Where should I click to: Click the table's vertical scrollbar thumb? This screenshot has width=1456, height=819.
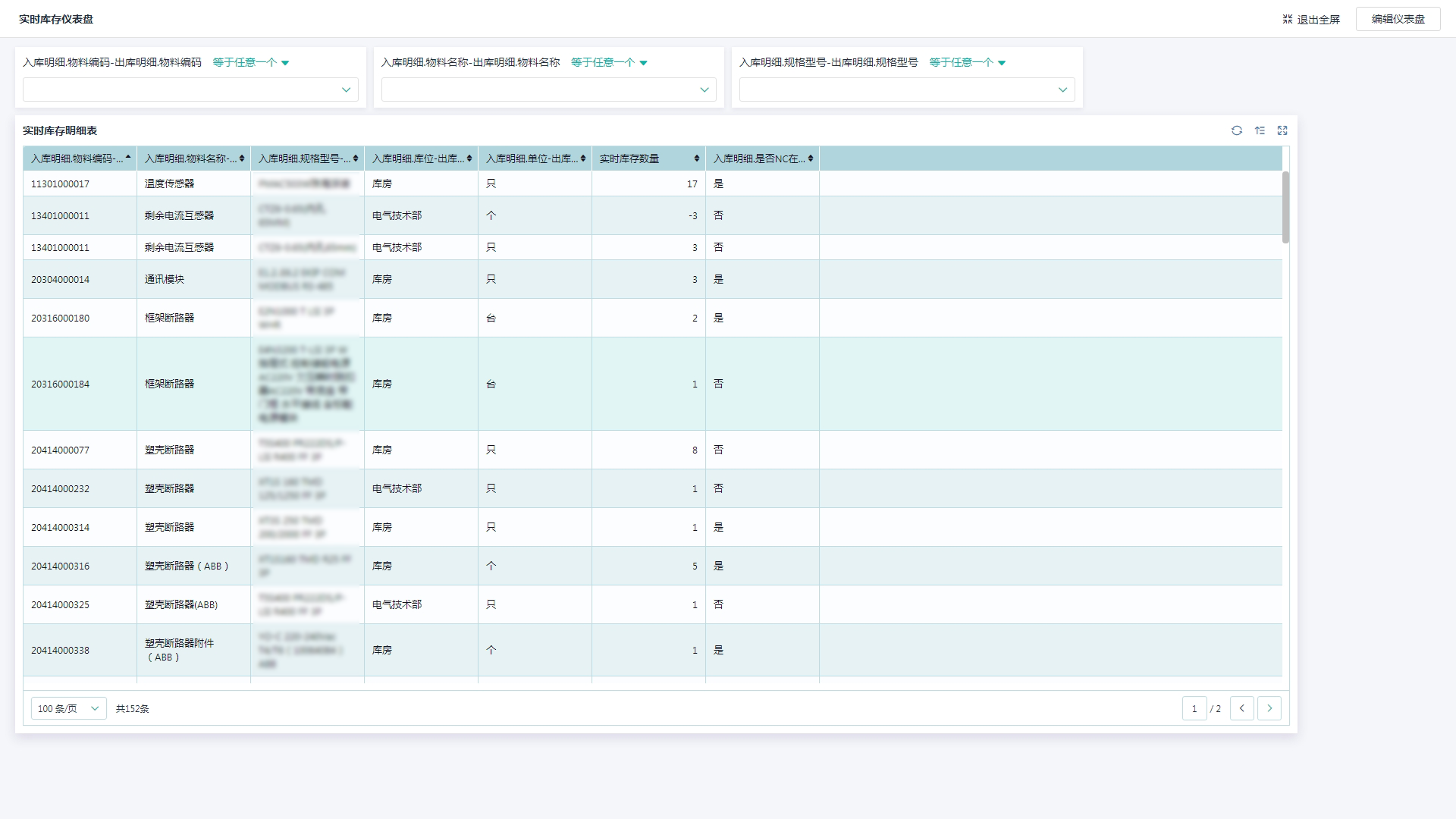tap(1285, 207)
